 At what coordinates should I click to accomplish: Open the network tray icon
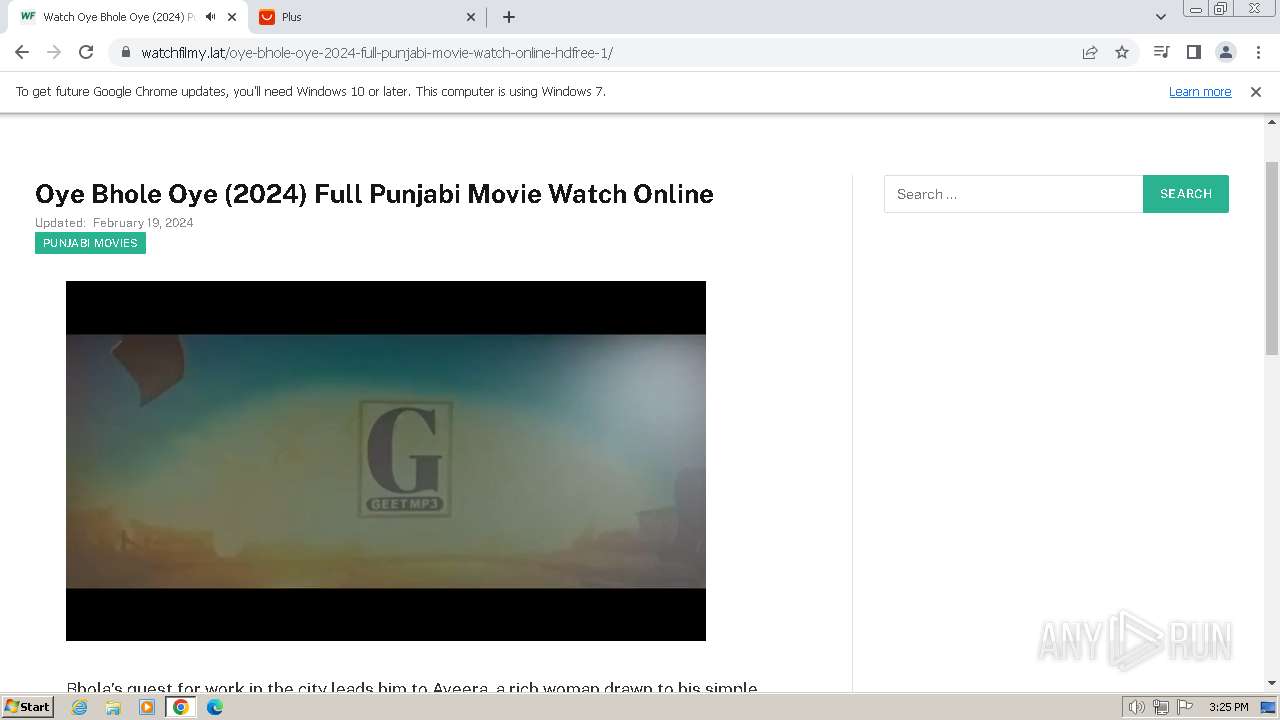click(1161, 707)
